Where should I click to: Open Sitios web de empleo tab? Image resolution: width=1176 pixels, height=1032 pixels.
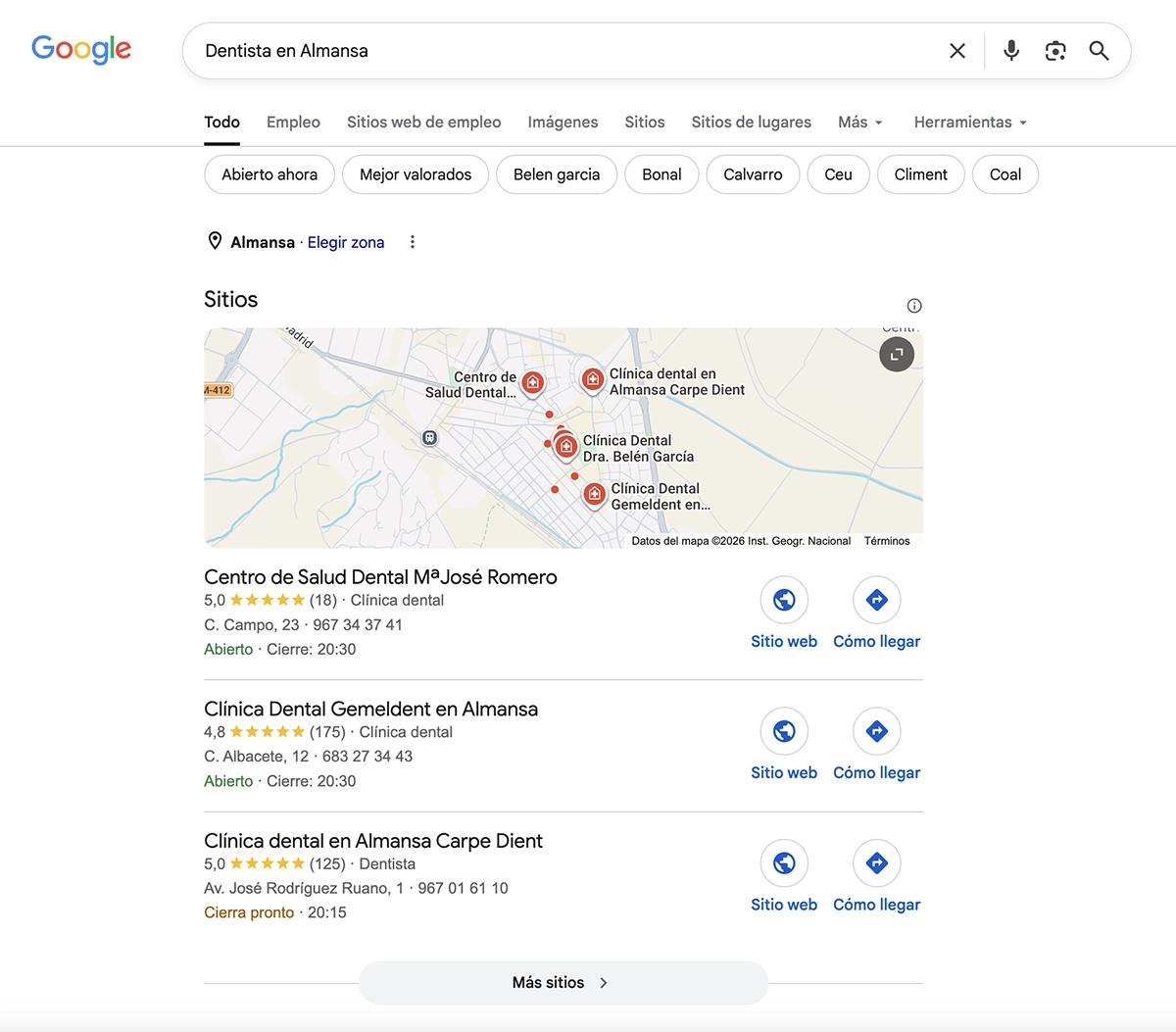[x=423, y=123]
